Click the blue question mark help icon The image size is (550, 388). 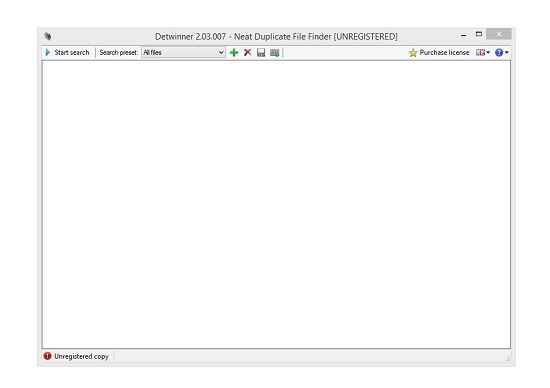click(x=499, y=53)
